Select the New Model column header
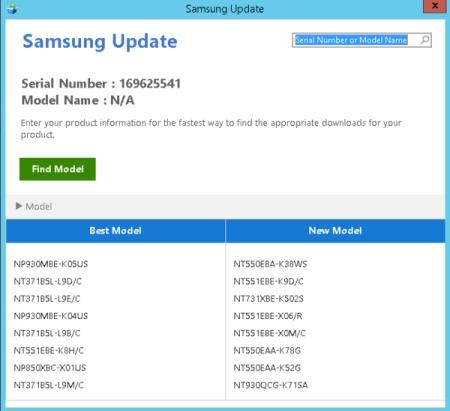 click(x=335, y=231)
